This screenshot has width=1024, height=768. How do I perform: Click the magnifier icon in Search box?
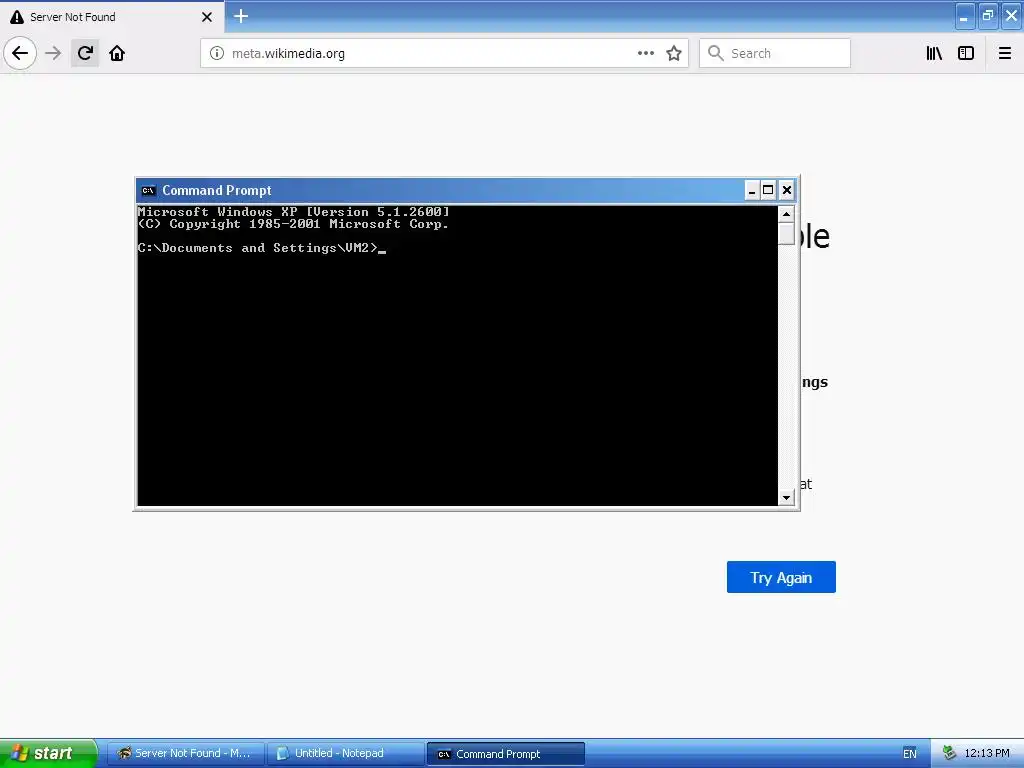click(x=716, y=54)
